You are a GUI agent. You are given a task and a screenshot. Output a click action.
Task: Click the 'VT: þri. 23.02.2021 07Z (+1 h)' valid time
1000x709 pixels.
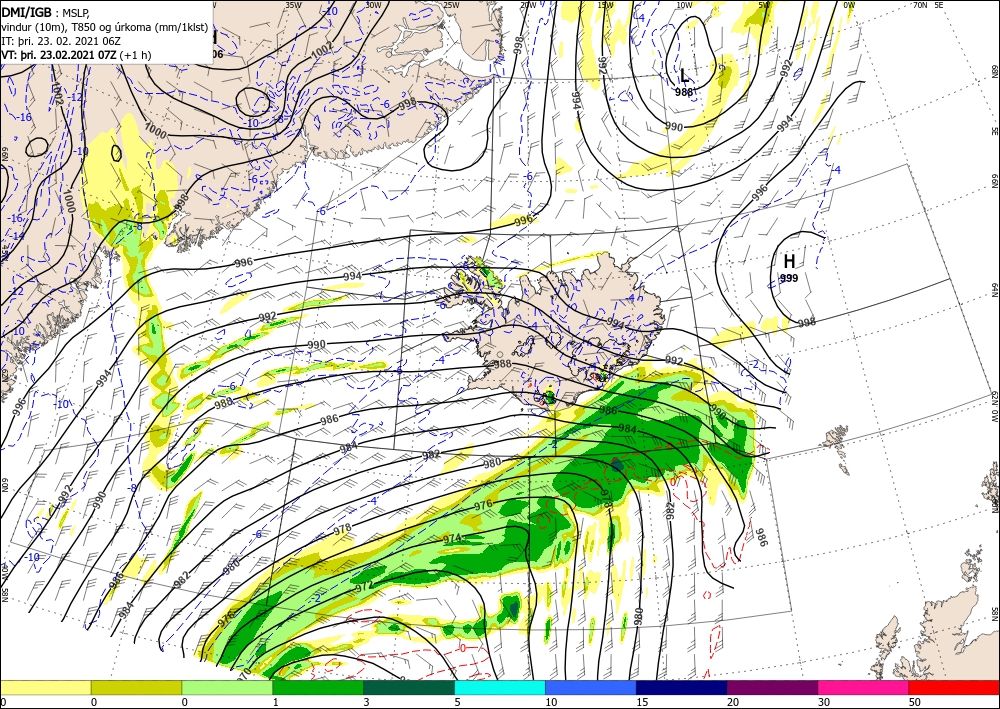click(76, 55)
